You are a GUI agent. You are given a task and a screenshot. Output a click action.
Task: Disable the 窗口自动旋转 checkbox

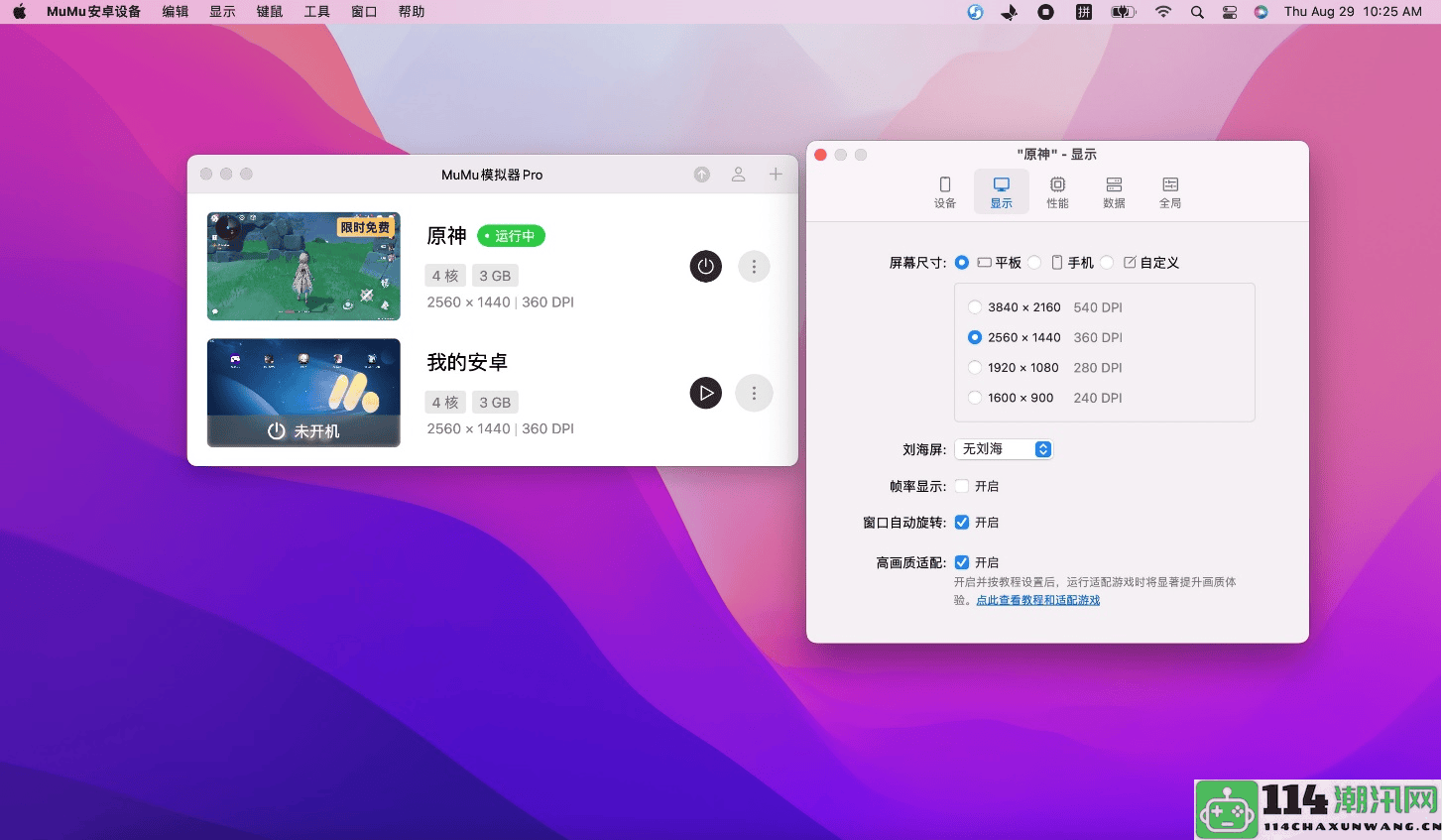962,522
